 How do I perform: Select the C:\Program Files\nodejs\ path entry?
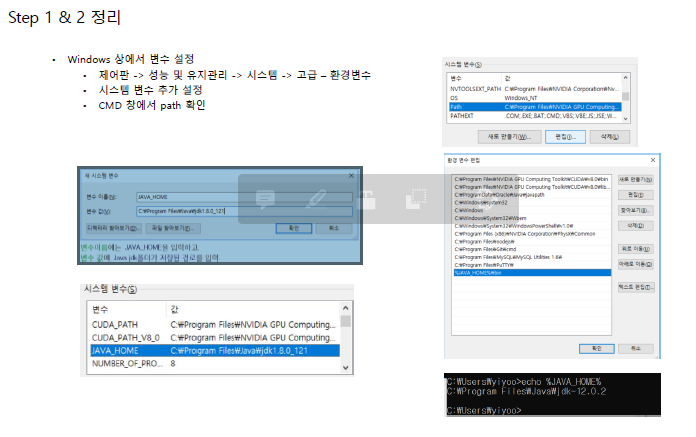coord(532,242)
